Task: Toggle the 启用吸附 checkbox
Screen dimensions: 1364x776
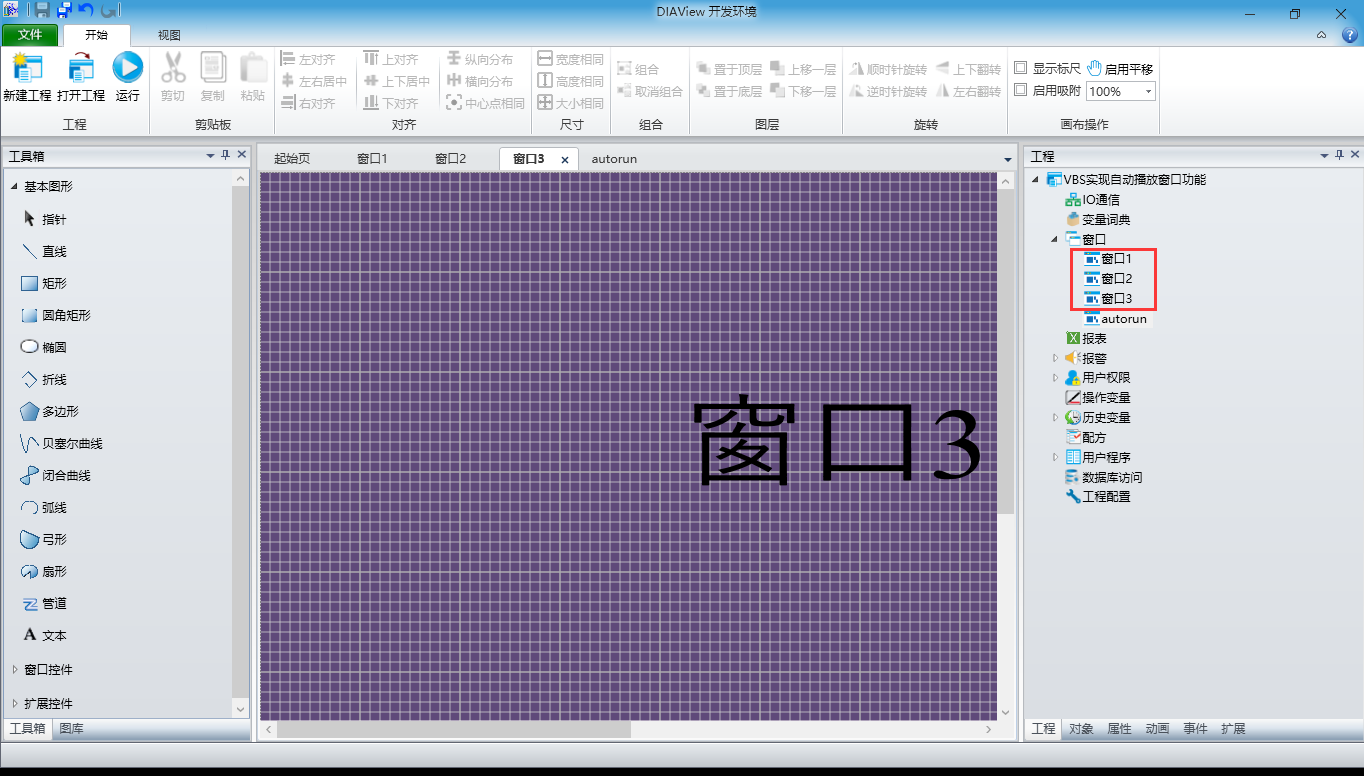Action: pyautogui.click(x=1021, y=90)
